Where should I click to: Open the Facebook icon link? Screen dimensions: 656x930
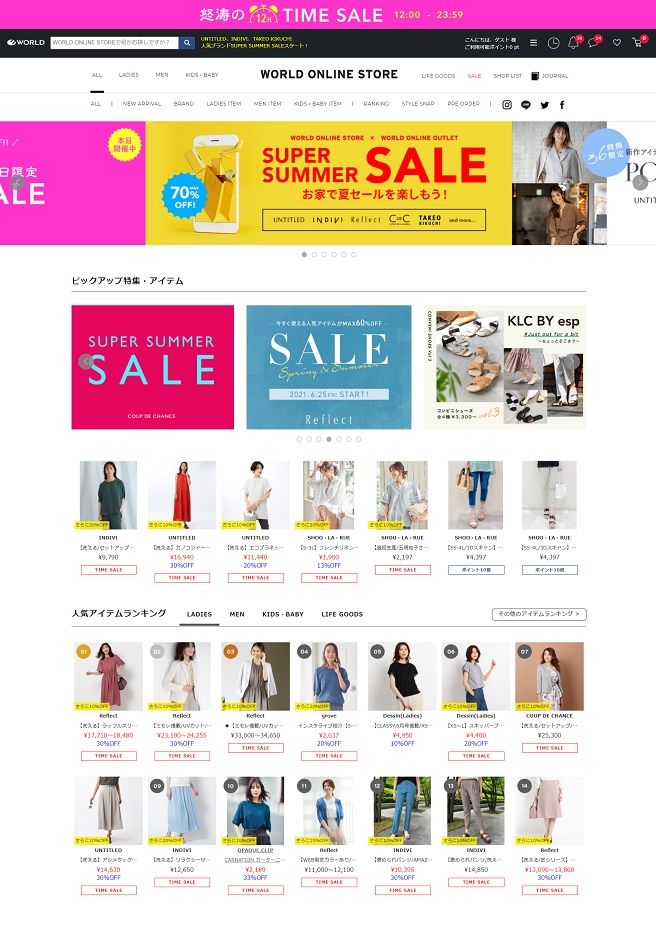click(562, 105)
